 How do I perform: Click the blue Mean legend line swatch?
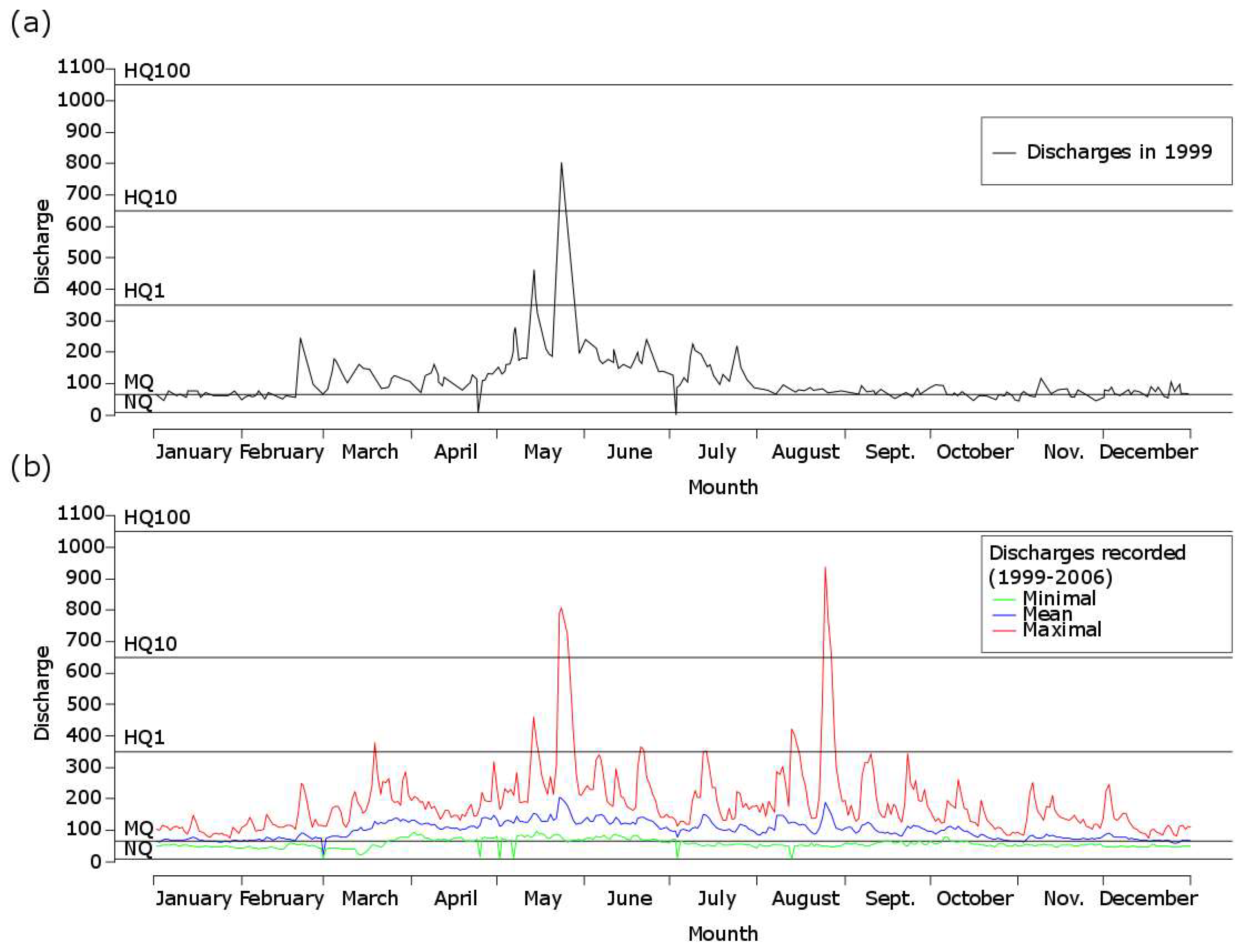[x=1004, y=615]
